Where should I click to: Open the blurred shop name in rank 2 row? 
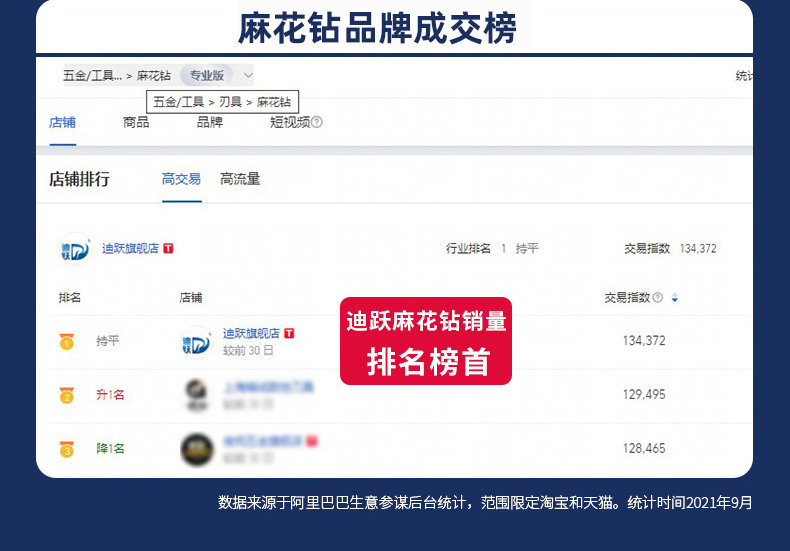click(269, 387)
